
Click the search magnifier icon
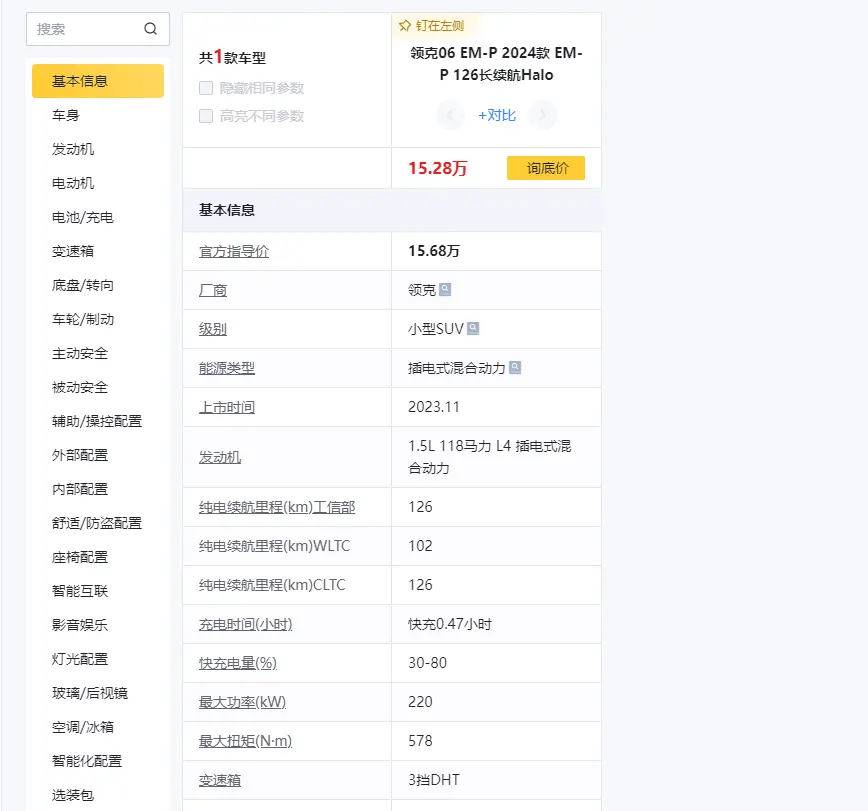(x=151, y=29)
